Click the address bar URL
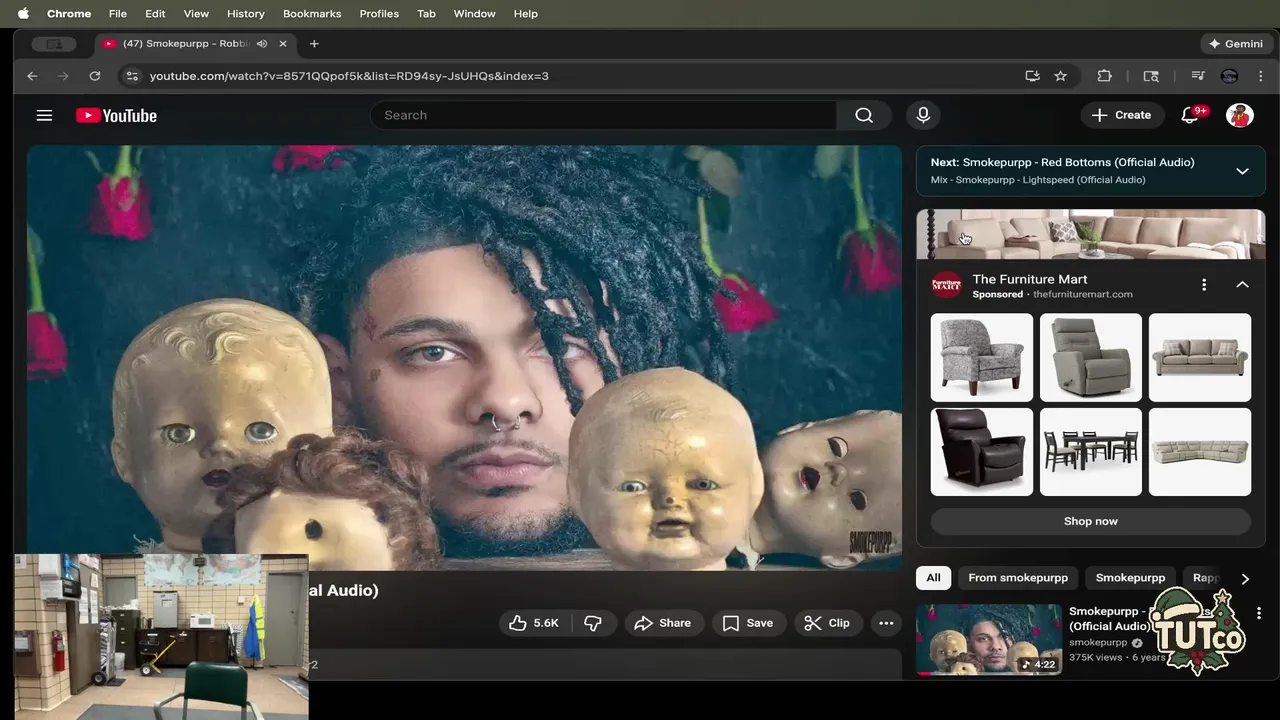This screenshot has width=1280, height=720. point(349,76)
